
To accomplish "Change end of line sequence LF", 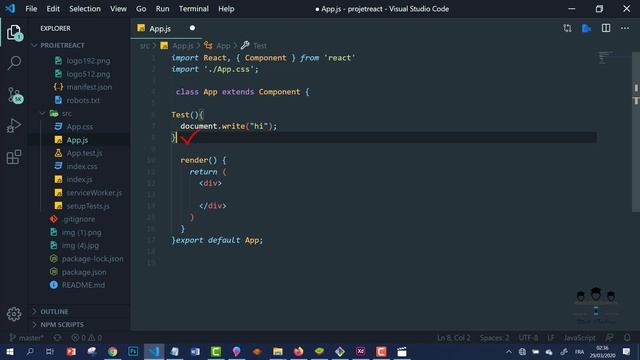I will tap(551, 338).
